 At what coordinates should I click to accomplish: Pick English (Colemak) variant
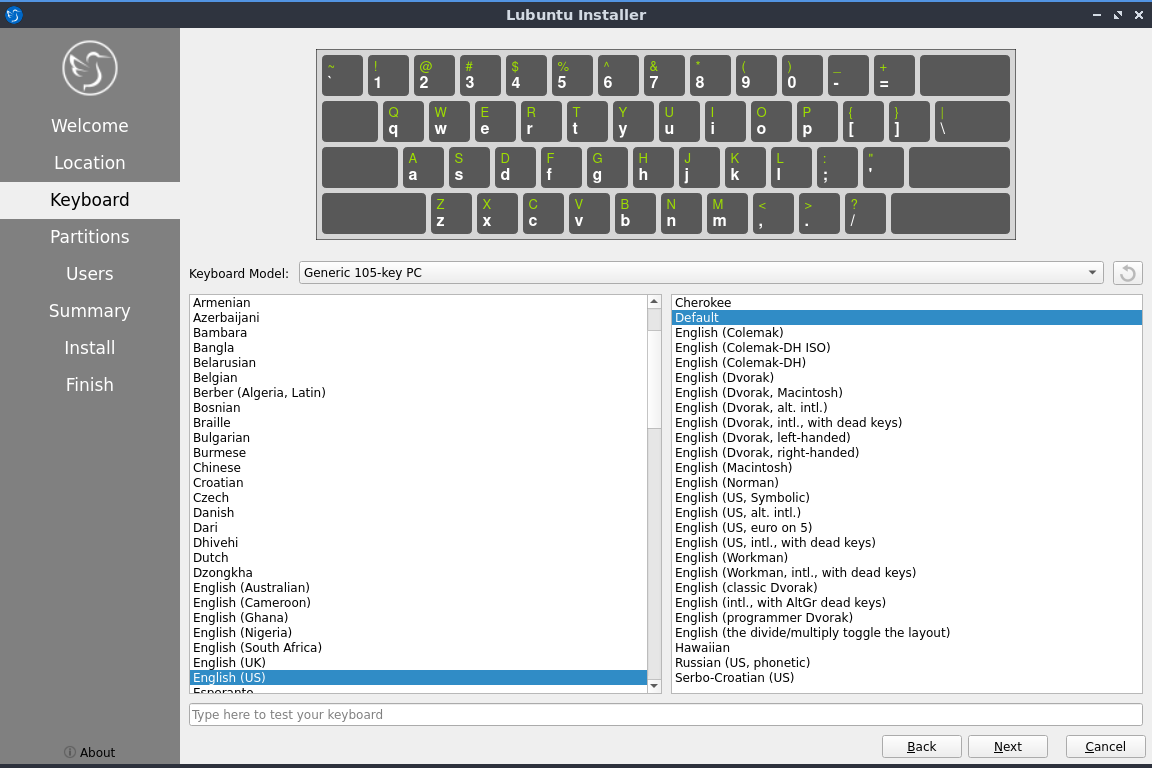pyautogui.click(x=729, y=333)
